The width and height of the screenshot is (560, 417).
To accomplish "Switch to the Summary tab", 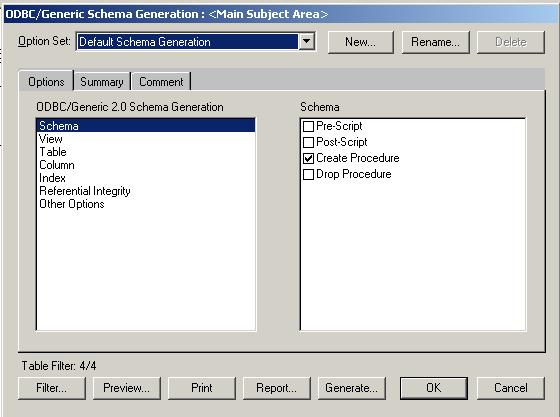I will (102, 82).
